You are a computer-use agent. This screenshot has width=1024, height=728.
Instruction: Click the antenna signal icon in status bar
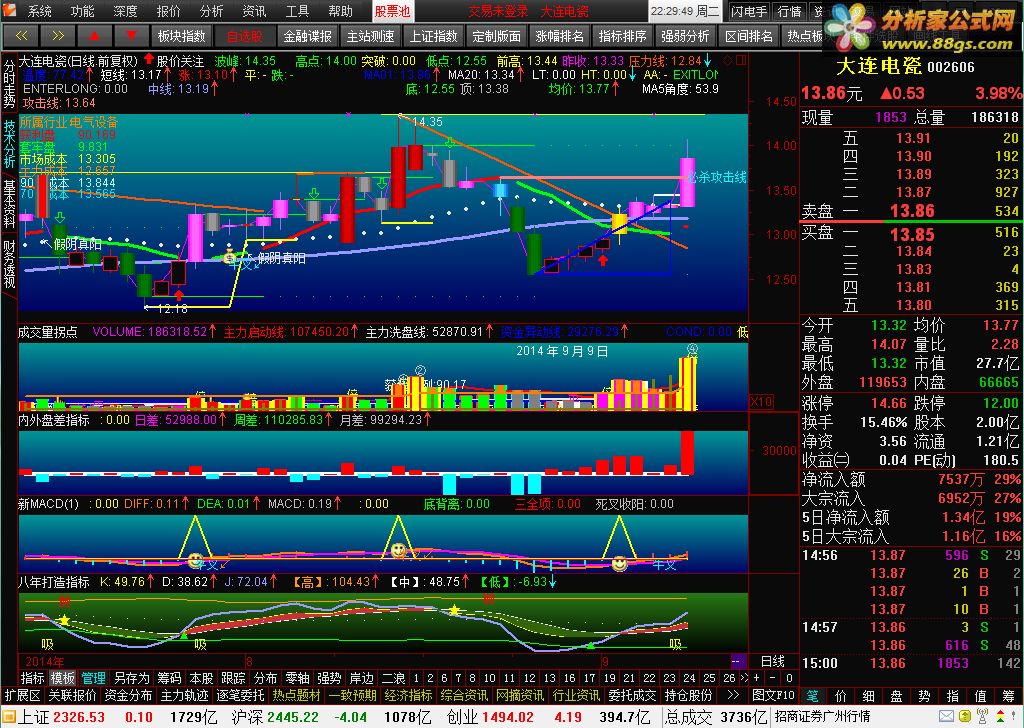982,716
